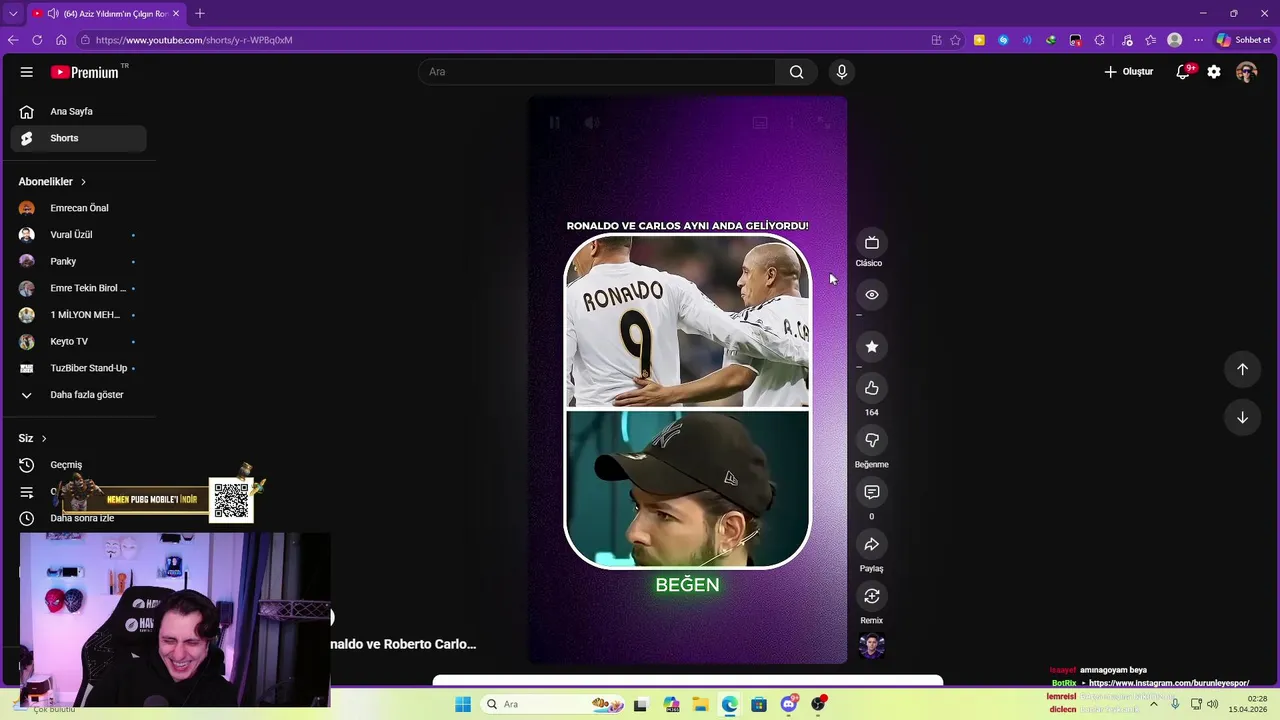
Task: Open the YouTube hamburger guide menu
Action: [27, 72]
